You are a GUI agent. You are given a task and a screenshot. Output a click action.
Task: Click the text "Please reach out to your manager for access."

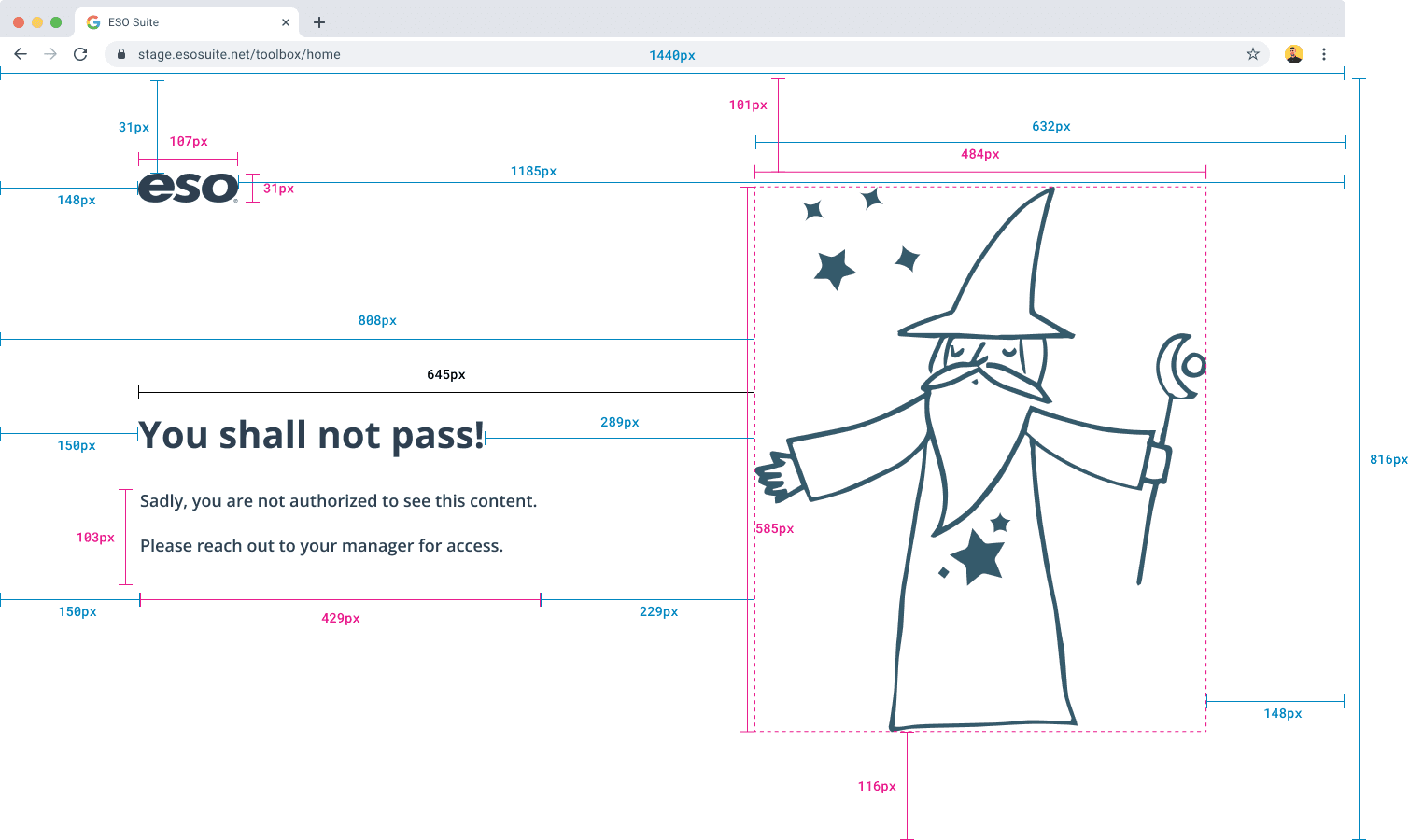point(321,546)
